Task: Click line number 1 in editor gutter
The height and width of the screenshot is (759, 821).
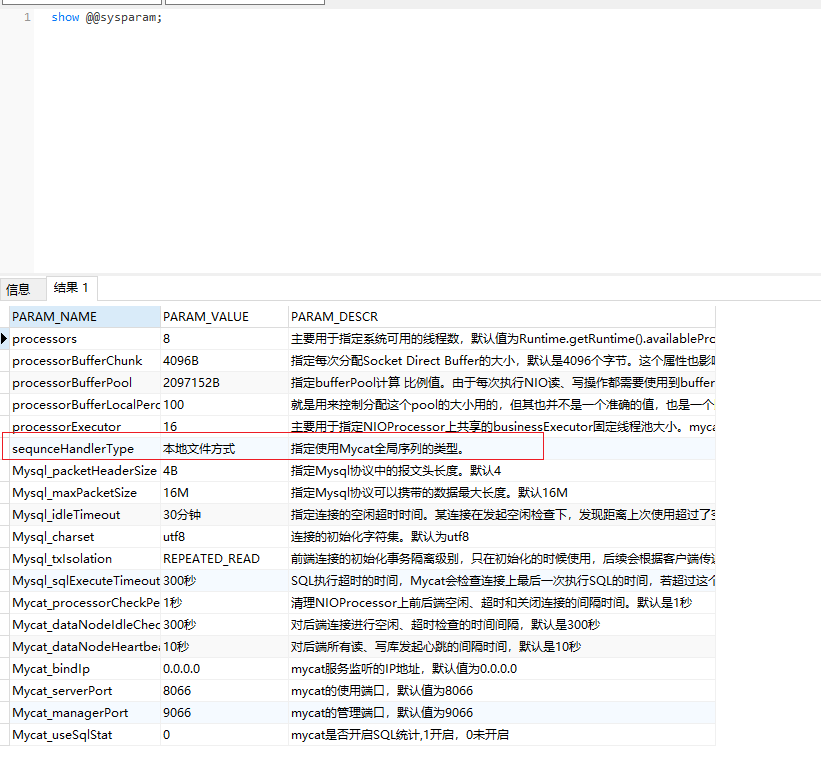Action: tap(27, 18)
